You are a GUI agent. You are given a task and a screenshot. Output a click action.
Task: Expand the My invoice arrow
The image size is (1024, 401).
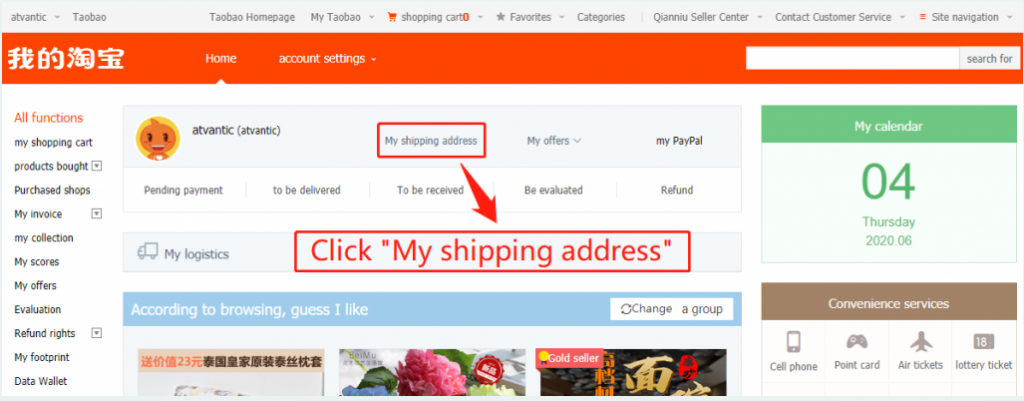coord(97,214)
